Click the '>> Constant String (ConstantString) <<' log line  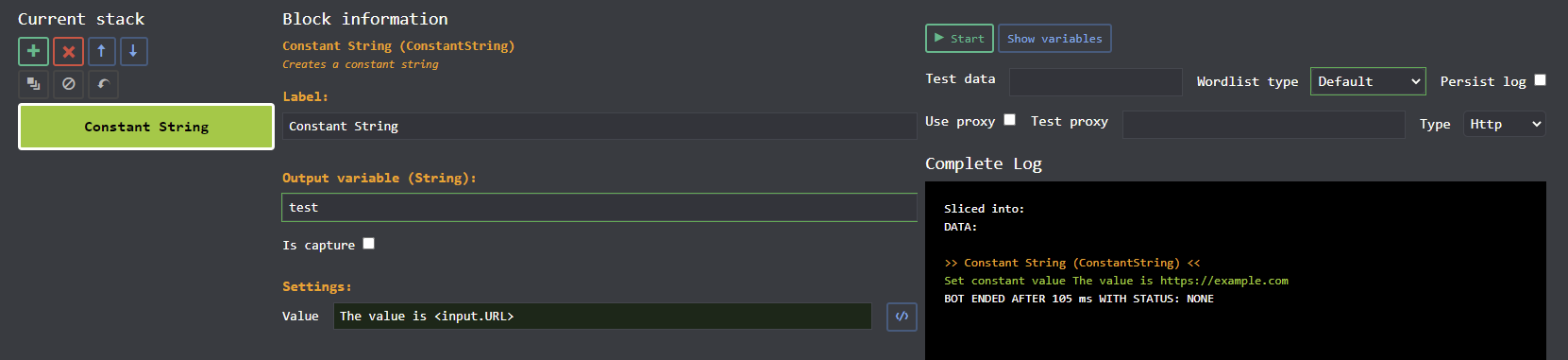[1072, 263]
